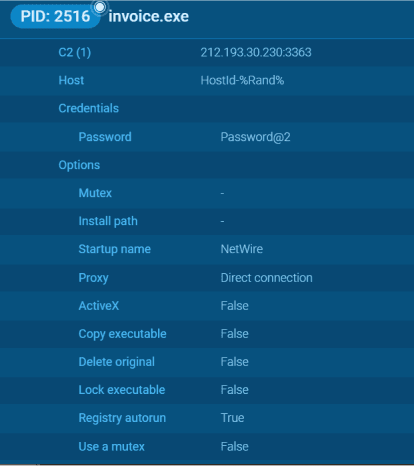Click the Install path option row
This screenshot has width=414, height=466.
207,221
